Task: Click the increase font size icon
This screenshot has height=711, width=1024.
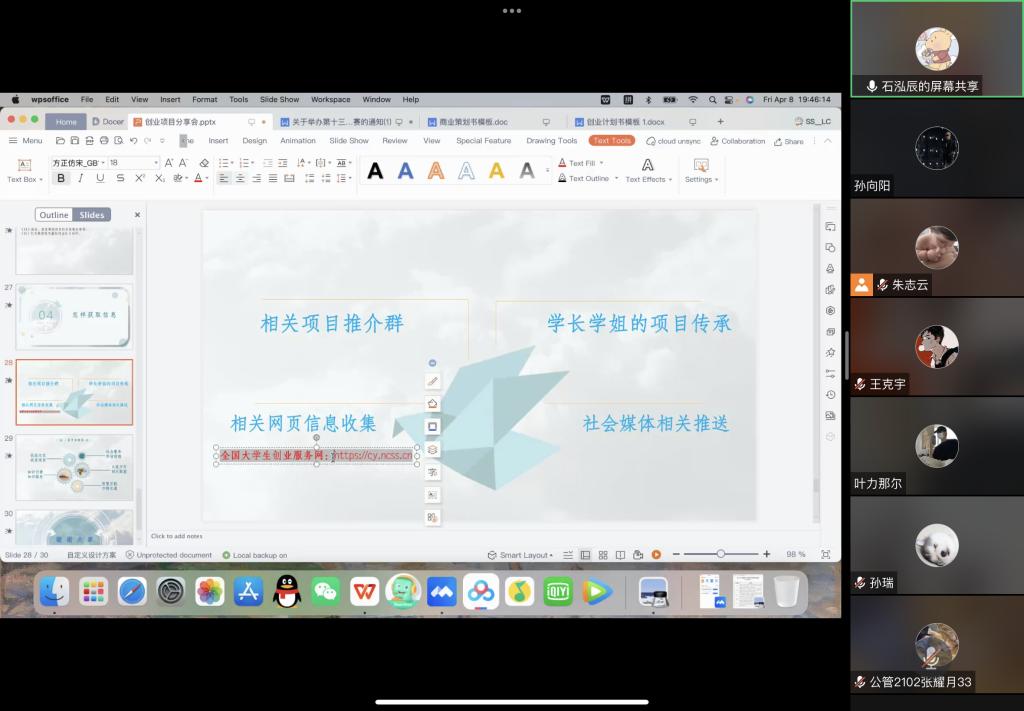Action: (x=168, y=162)
